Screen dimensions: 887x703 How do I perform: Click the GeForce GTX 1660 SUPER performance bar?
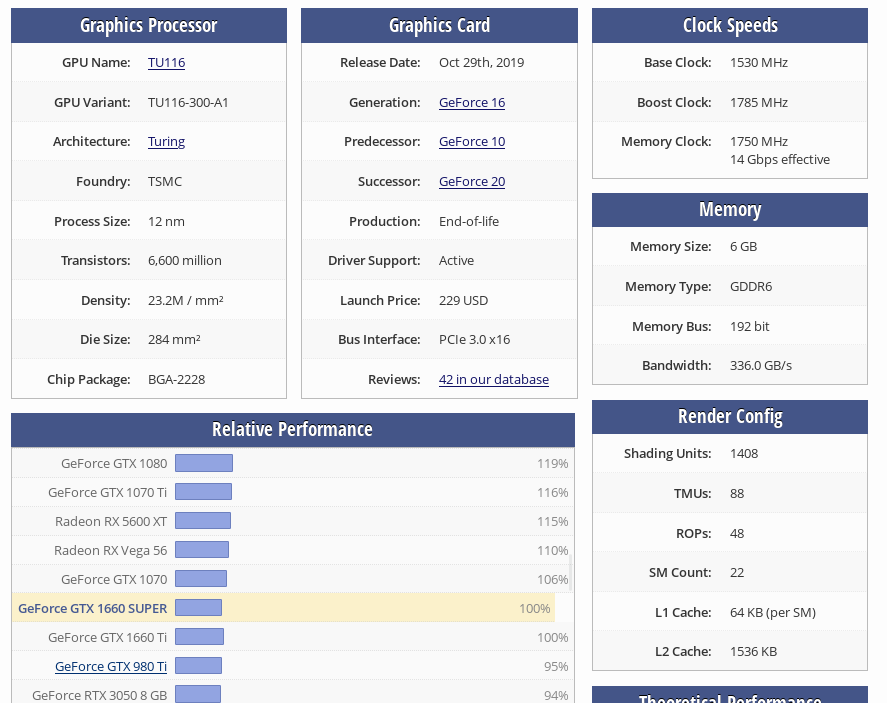pyautogui.click(x=198, y=607)
